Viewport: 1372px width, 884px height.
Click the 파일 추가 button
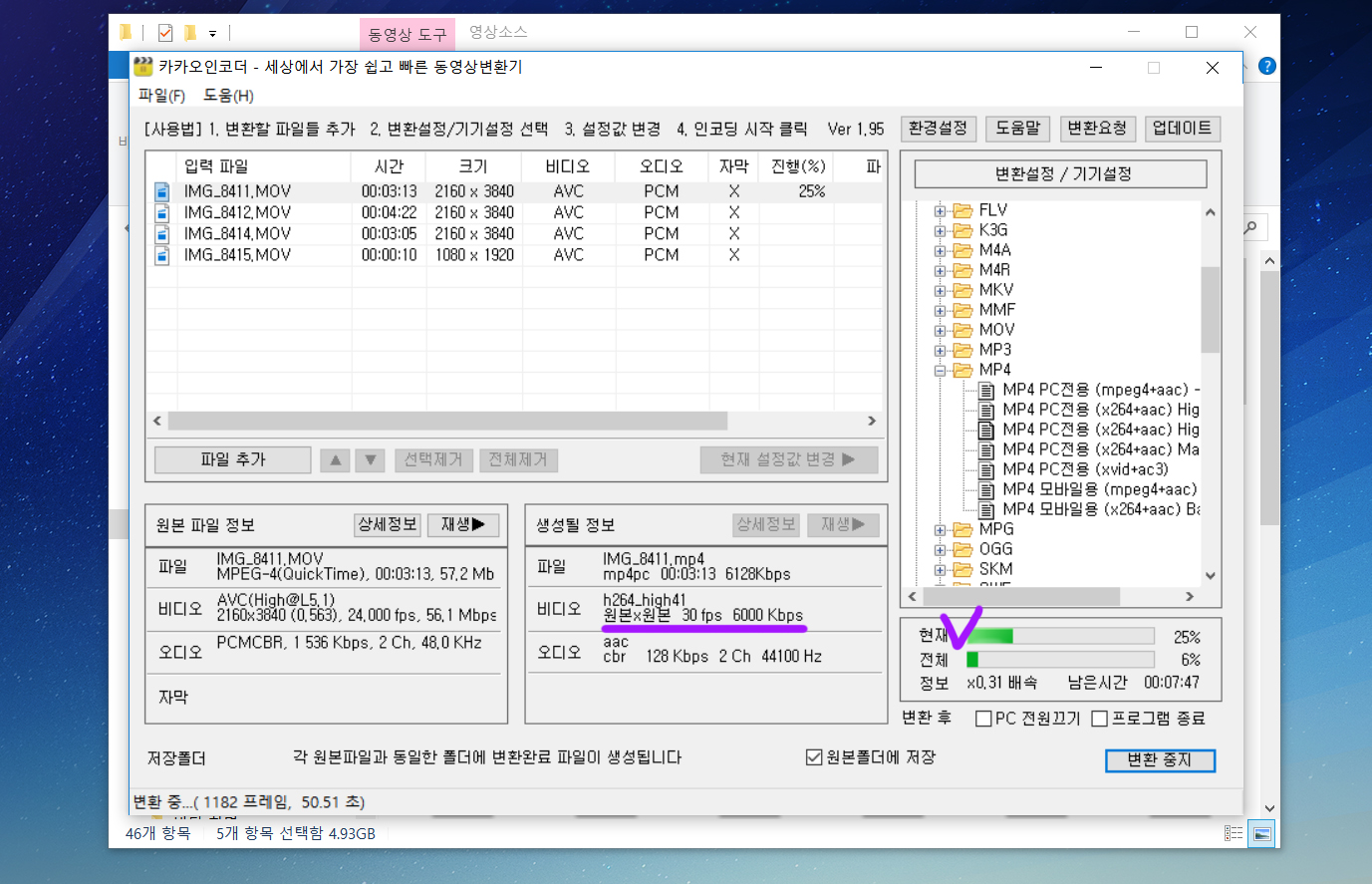tap(233, 459)
